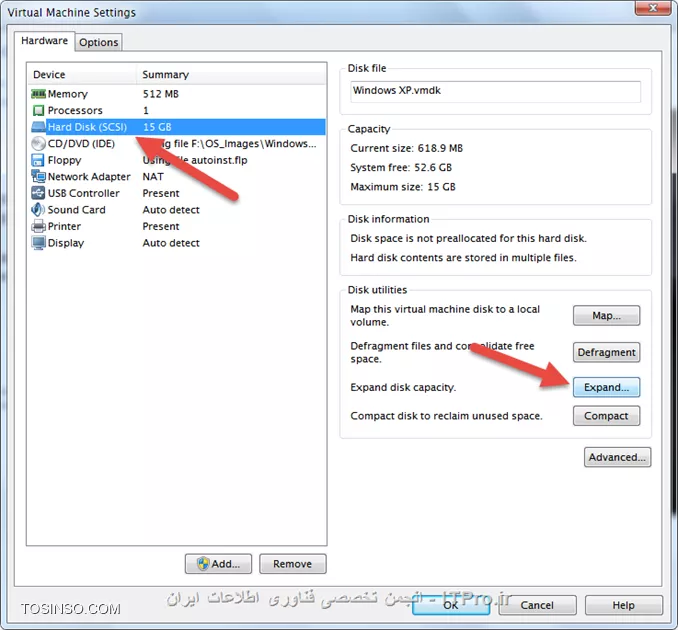Select the Network Adapter row label

pos(89,176)
